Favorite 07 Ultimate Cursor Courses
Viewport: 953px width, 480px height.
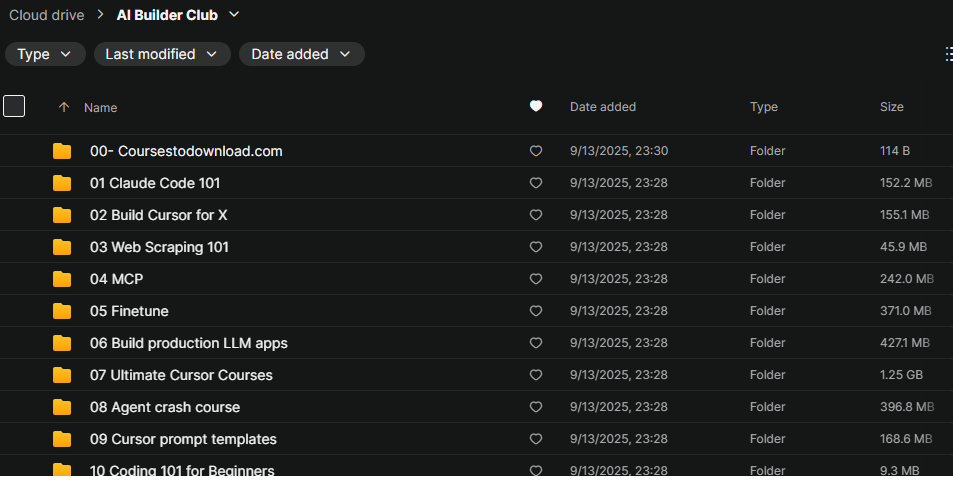[x=535, y=375]
